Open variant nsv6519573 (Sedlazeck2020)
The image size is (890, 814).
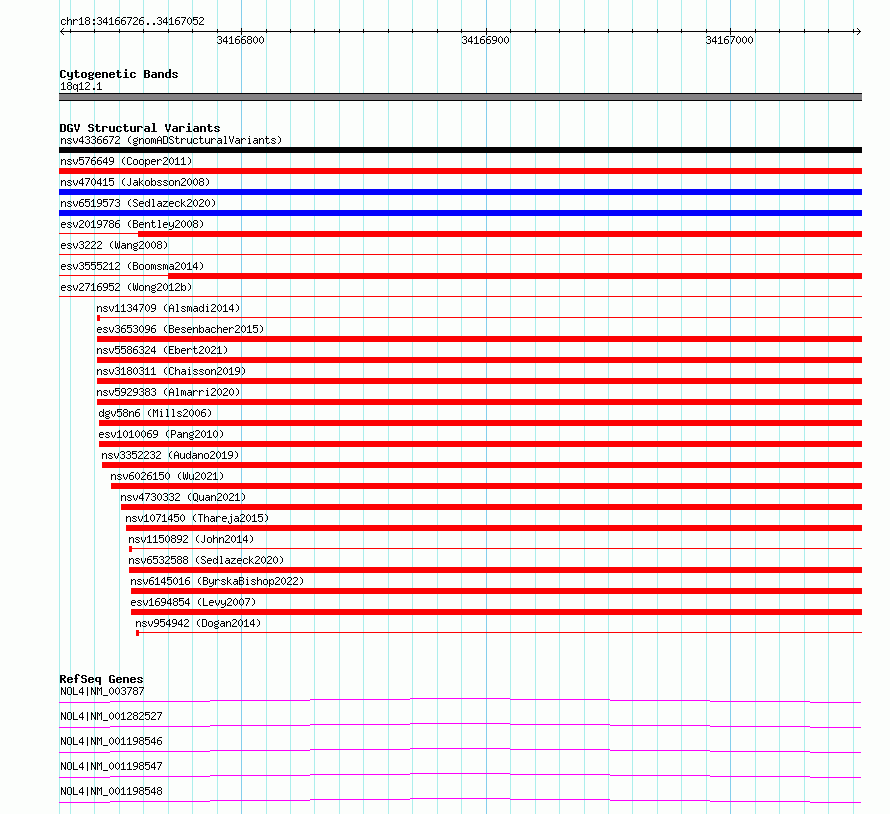138,203
